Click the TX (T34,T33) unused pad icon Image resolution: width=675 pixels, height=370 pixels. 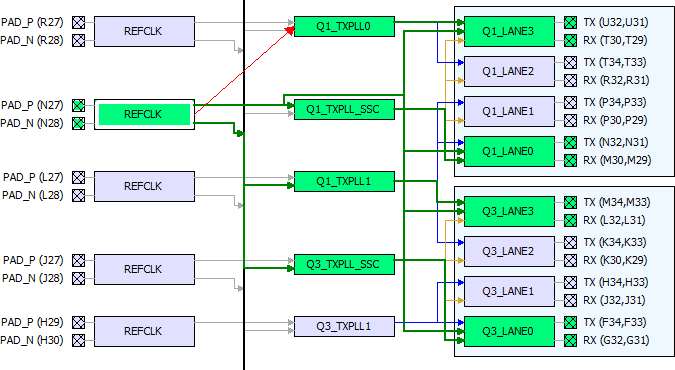[x=570, y=62]
